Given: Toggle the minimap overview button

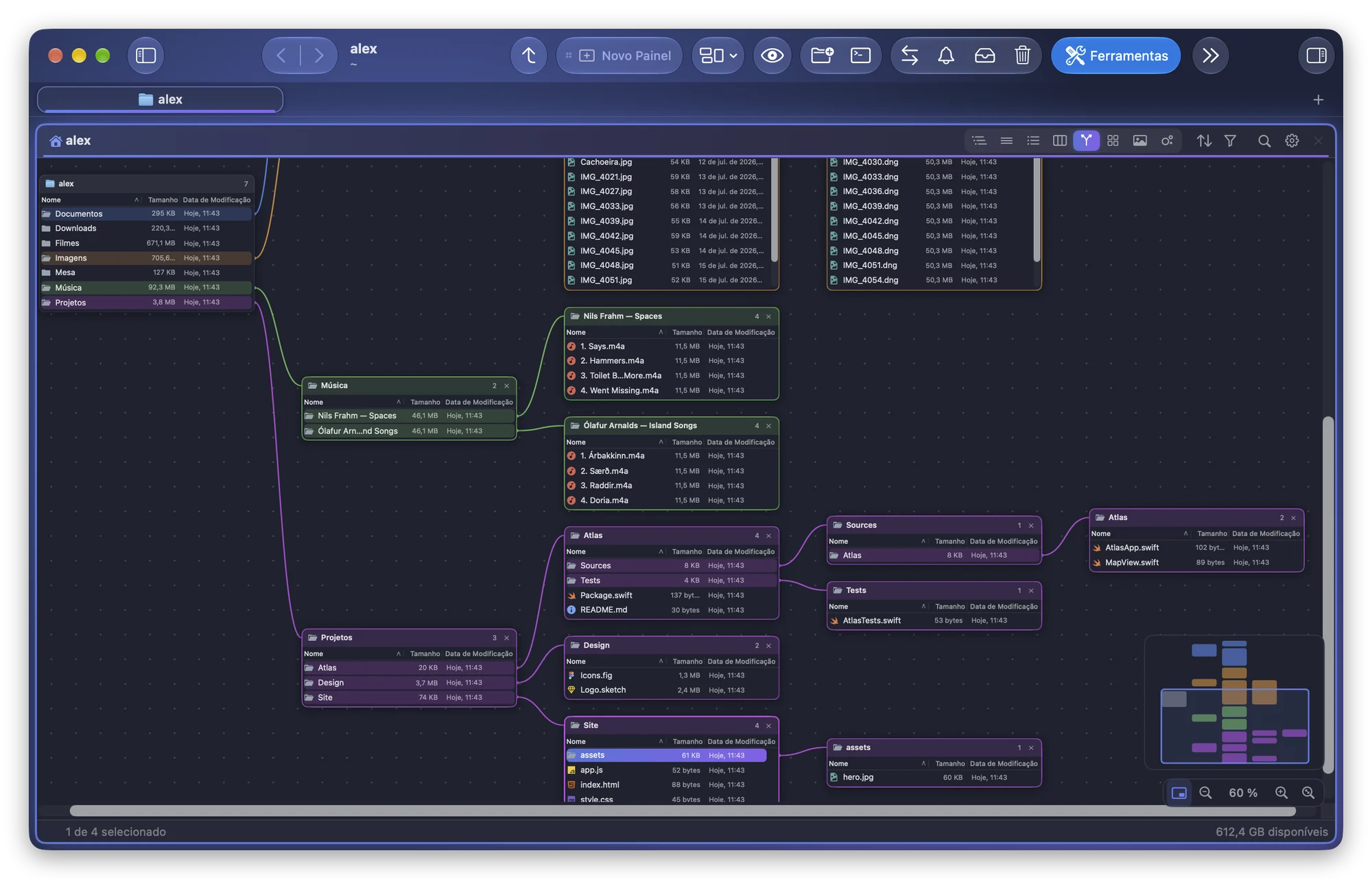Looking at the screenshot, I should tap(1179, 793).
